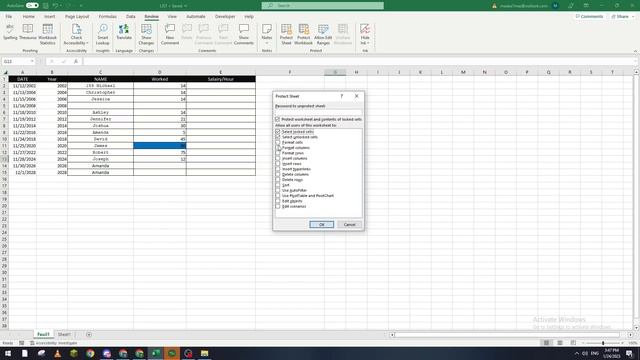
Task: Show hidden icons in system tray
Action: coord(577,353)
